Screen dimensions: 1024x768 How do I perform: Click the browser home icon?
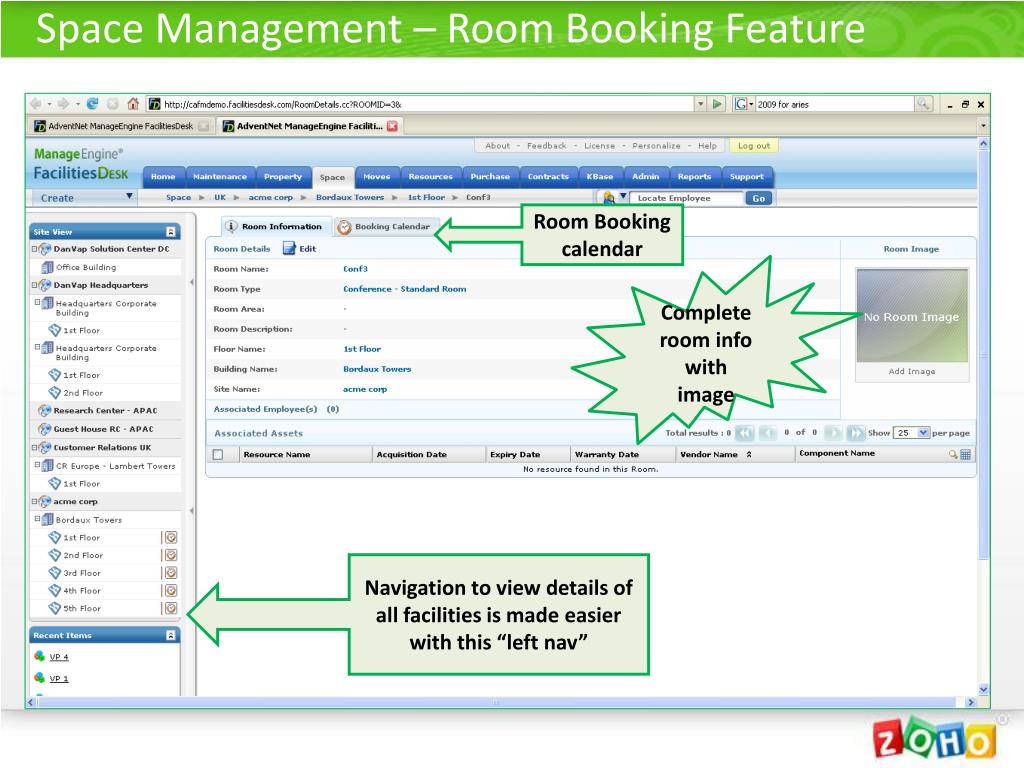coord(133,104)
